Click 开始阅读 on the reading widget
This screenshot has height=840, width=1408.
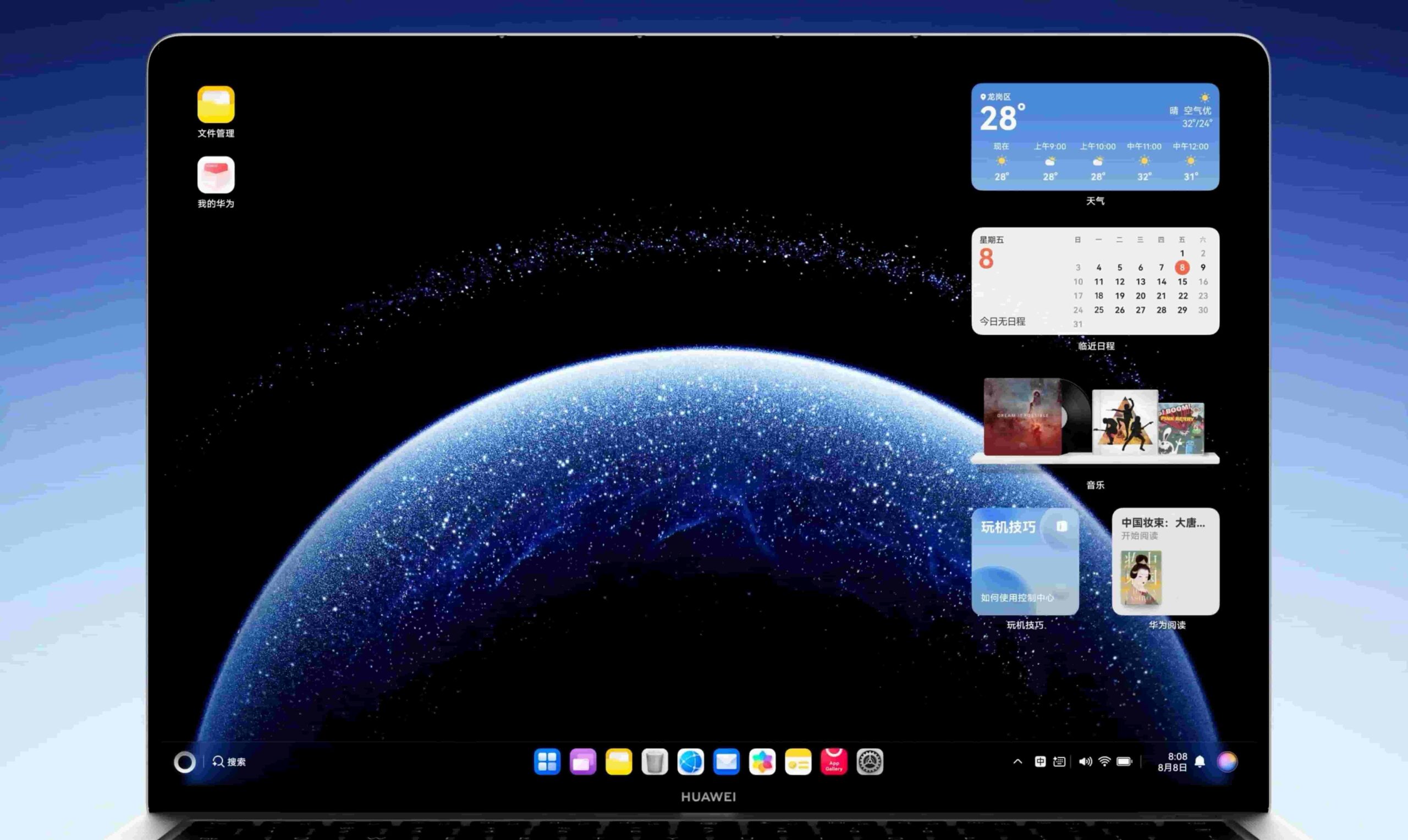pos(1139,535)
